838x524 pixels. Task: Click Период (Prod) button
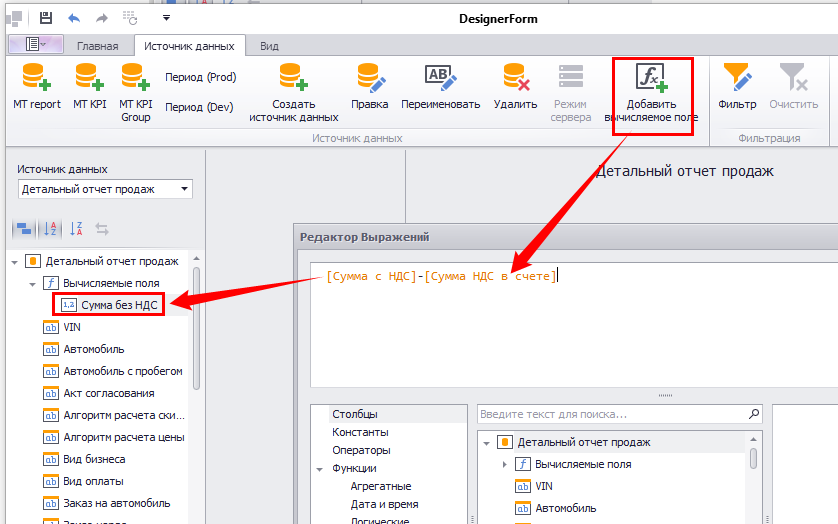200,78
